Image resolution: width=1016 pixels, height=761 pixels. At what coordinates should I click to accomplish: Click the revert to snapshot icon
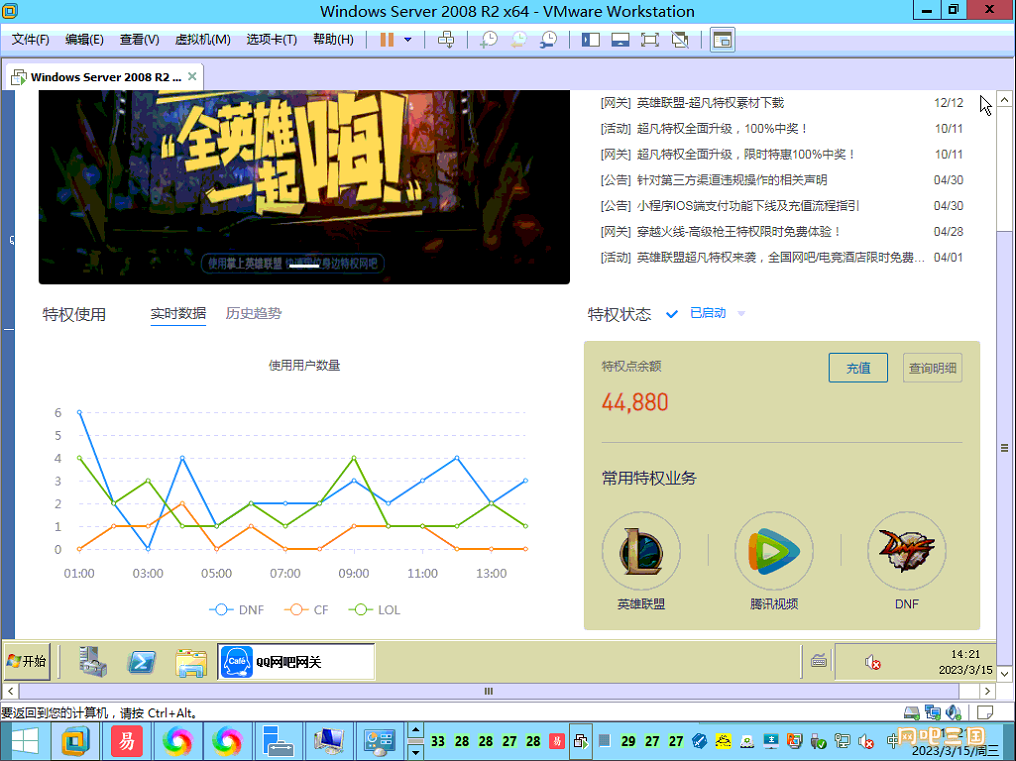tap(518, 40)
